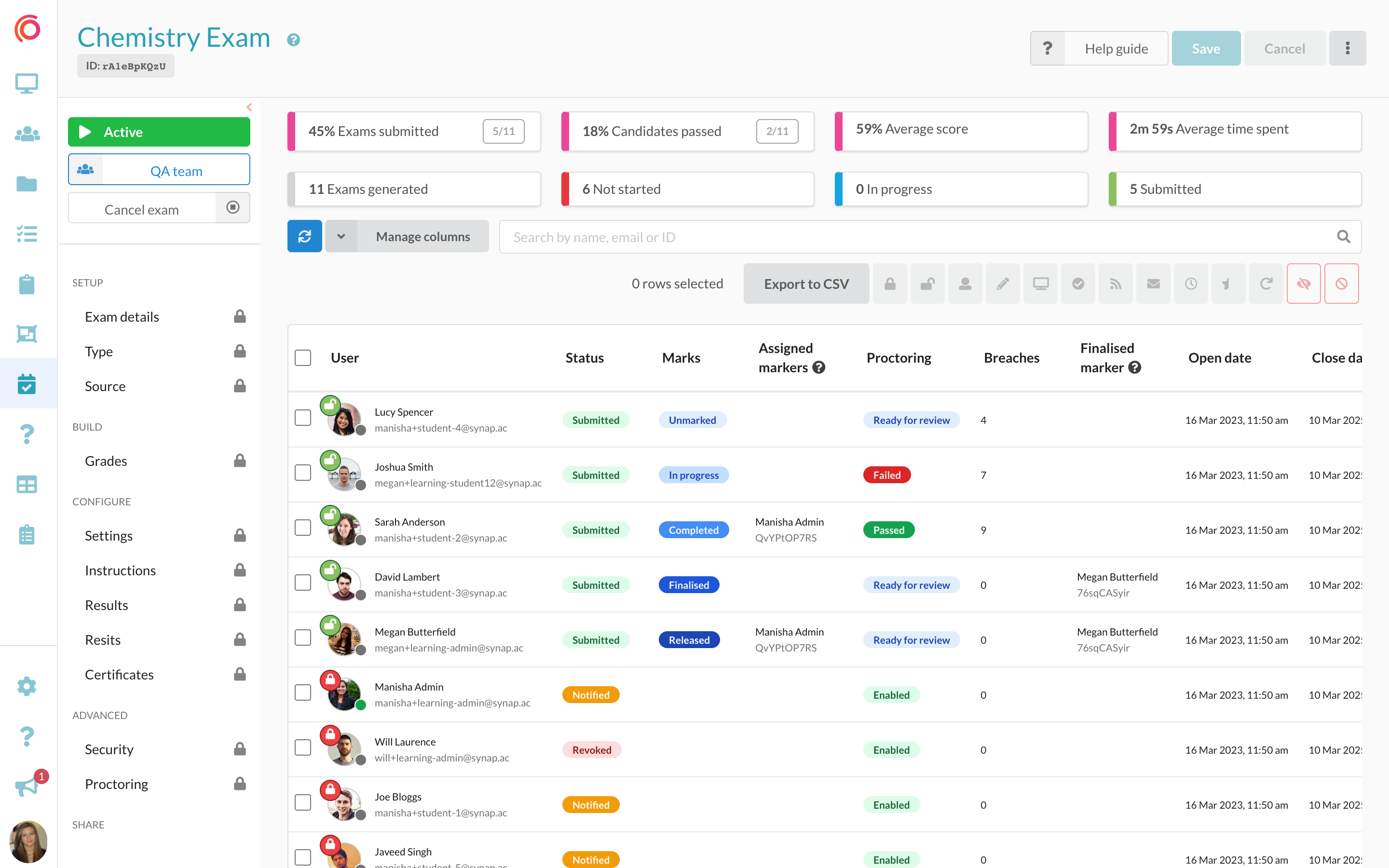This screenshot has height=868, width=1389.
Task: Click the search by name input field
Action: [x=918, y=237]
